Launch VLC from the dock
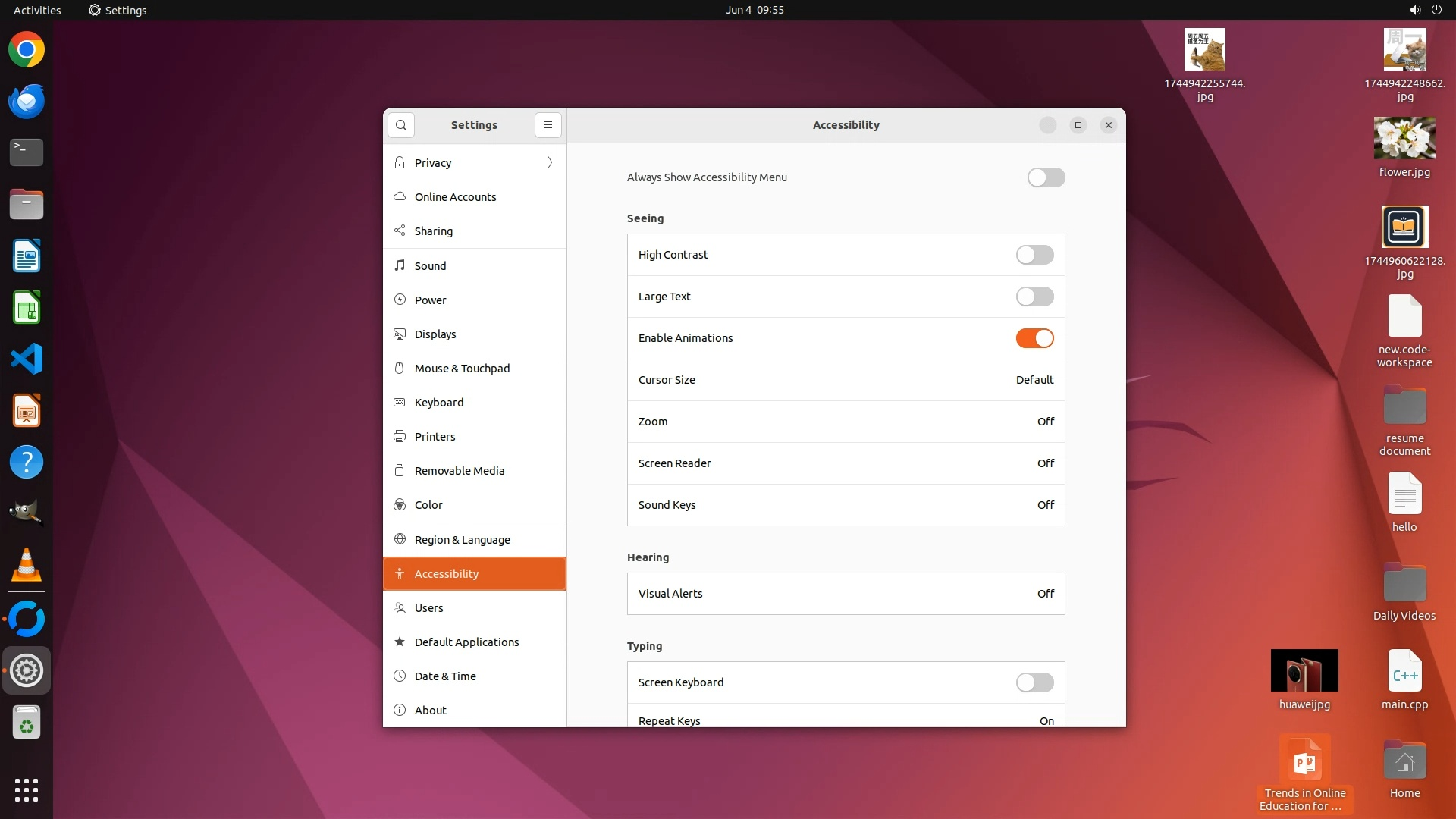The width and height of the screenshot is (1456, 819). 27,566
